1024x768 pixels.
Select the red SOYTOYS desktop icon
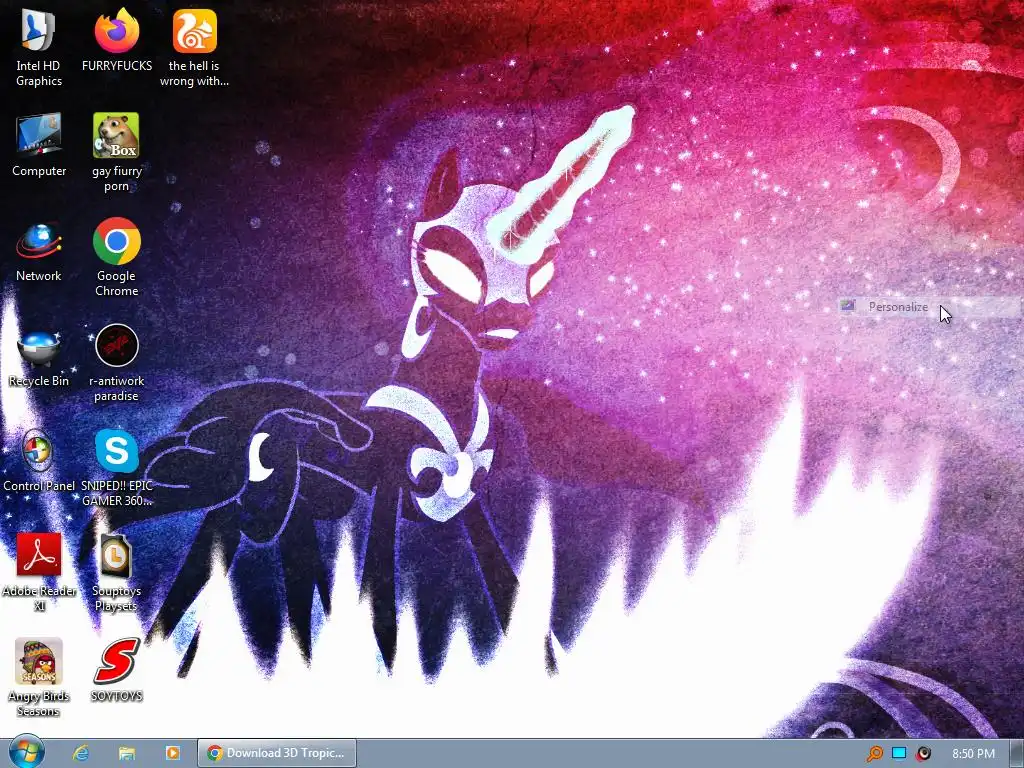[x=116, y=671]
